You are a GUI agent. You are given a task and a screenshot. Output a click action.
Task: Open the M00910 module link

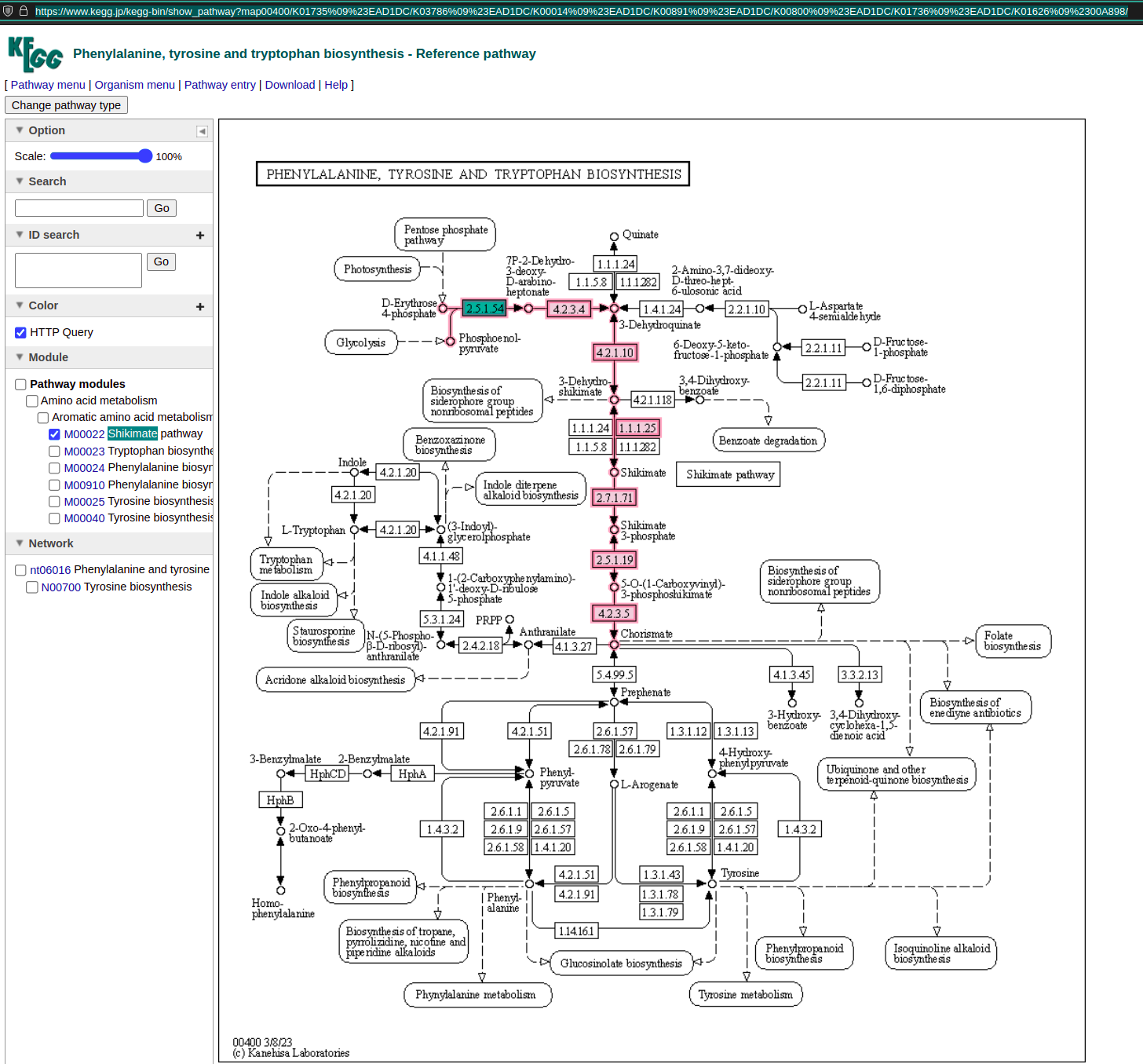click(84, 485)
